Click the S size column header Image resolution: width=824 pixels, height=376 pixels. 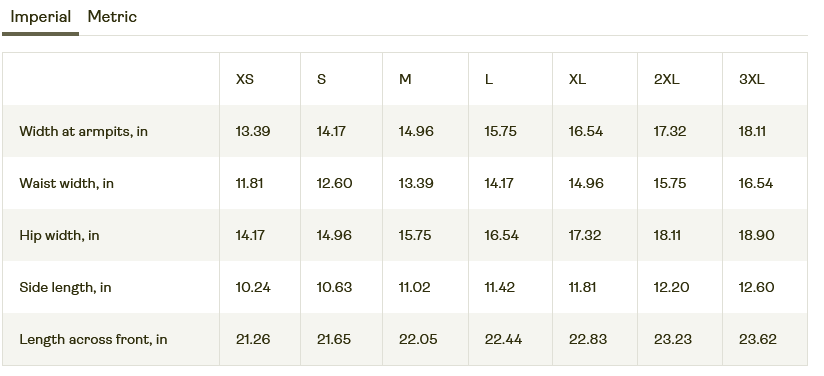[x=321, y=79]
